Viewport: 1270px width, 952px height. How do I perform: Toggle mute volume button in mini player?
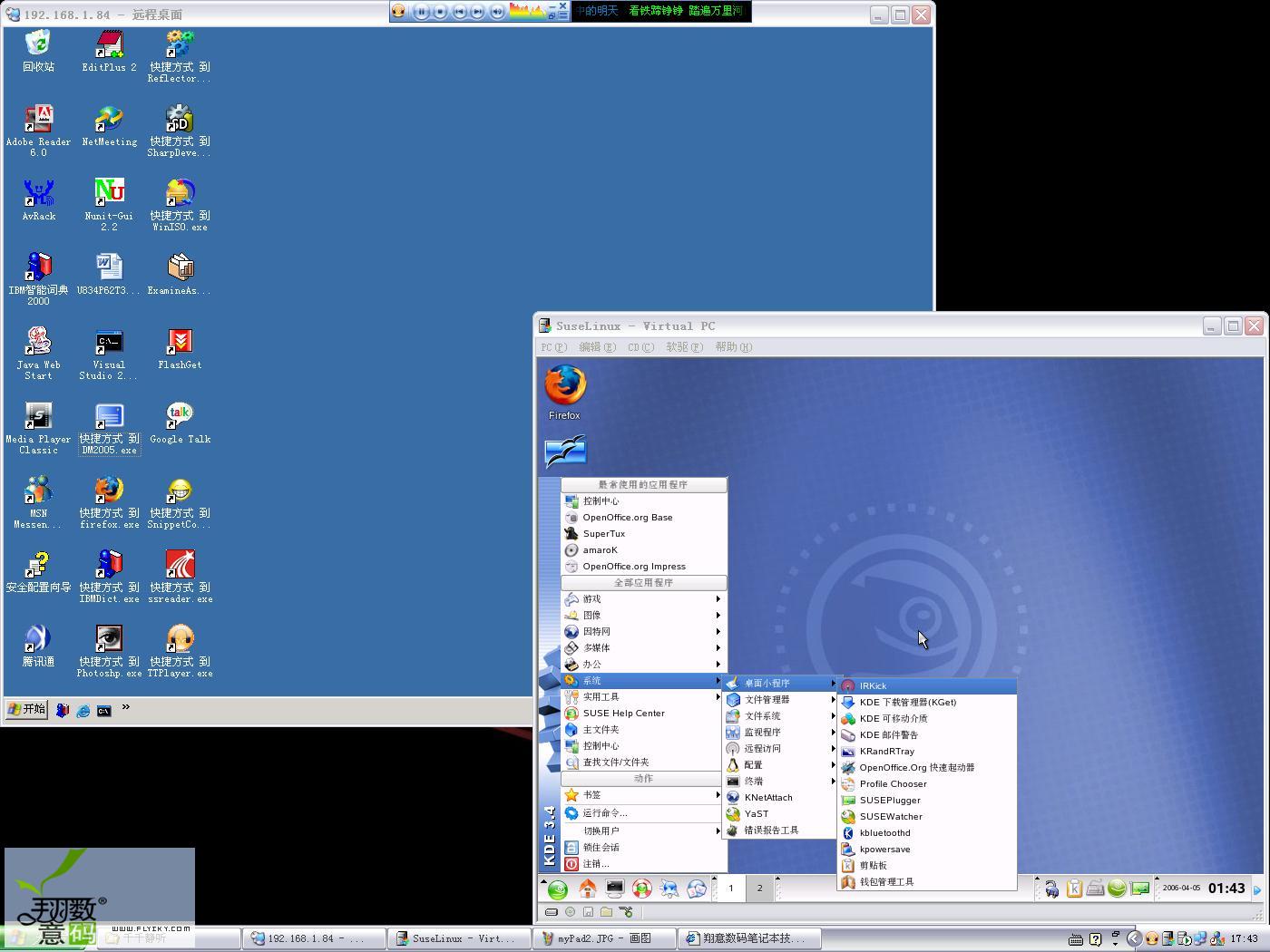[x=497, y=12]
